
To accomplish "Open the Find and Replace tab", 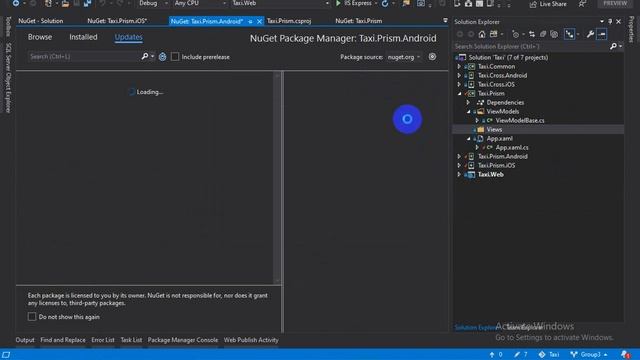I will pos(63,340).
